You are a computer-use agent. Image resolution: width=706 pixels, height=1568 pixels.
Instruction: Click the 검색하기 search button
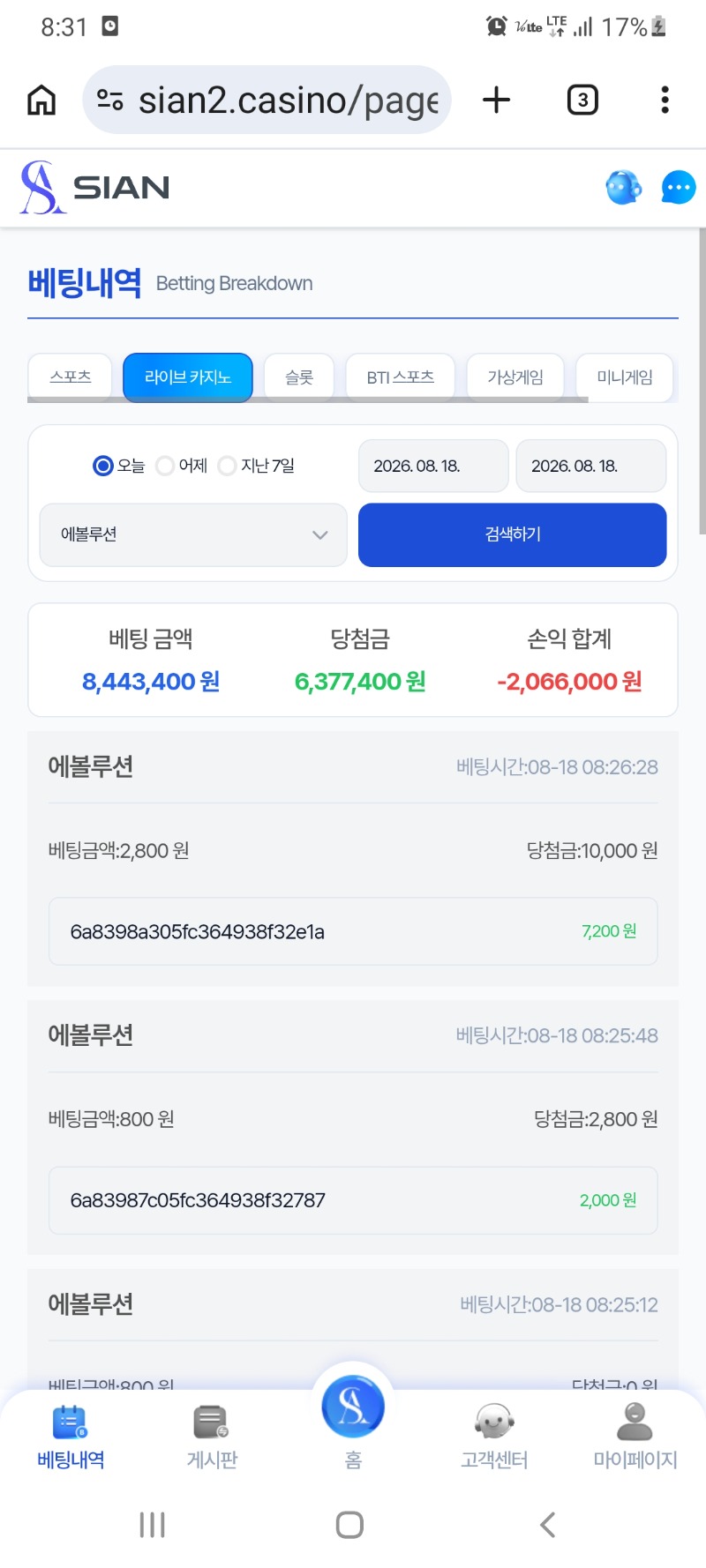tap(512, 534)
